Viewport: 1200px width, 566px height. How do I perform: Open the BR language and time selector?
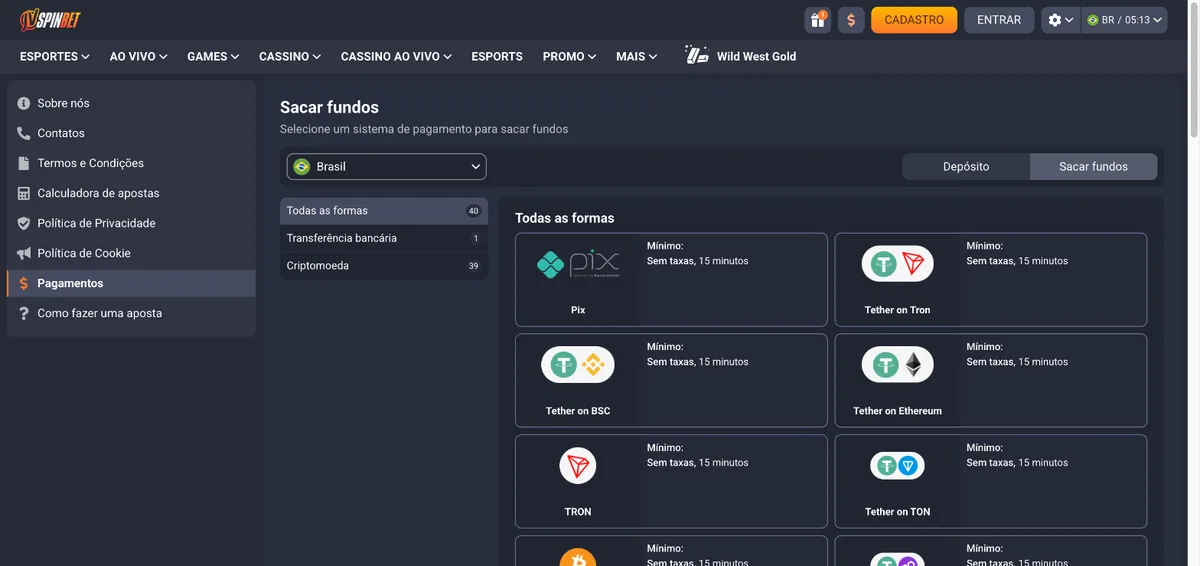1124,20
